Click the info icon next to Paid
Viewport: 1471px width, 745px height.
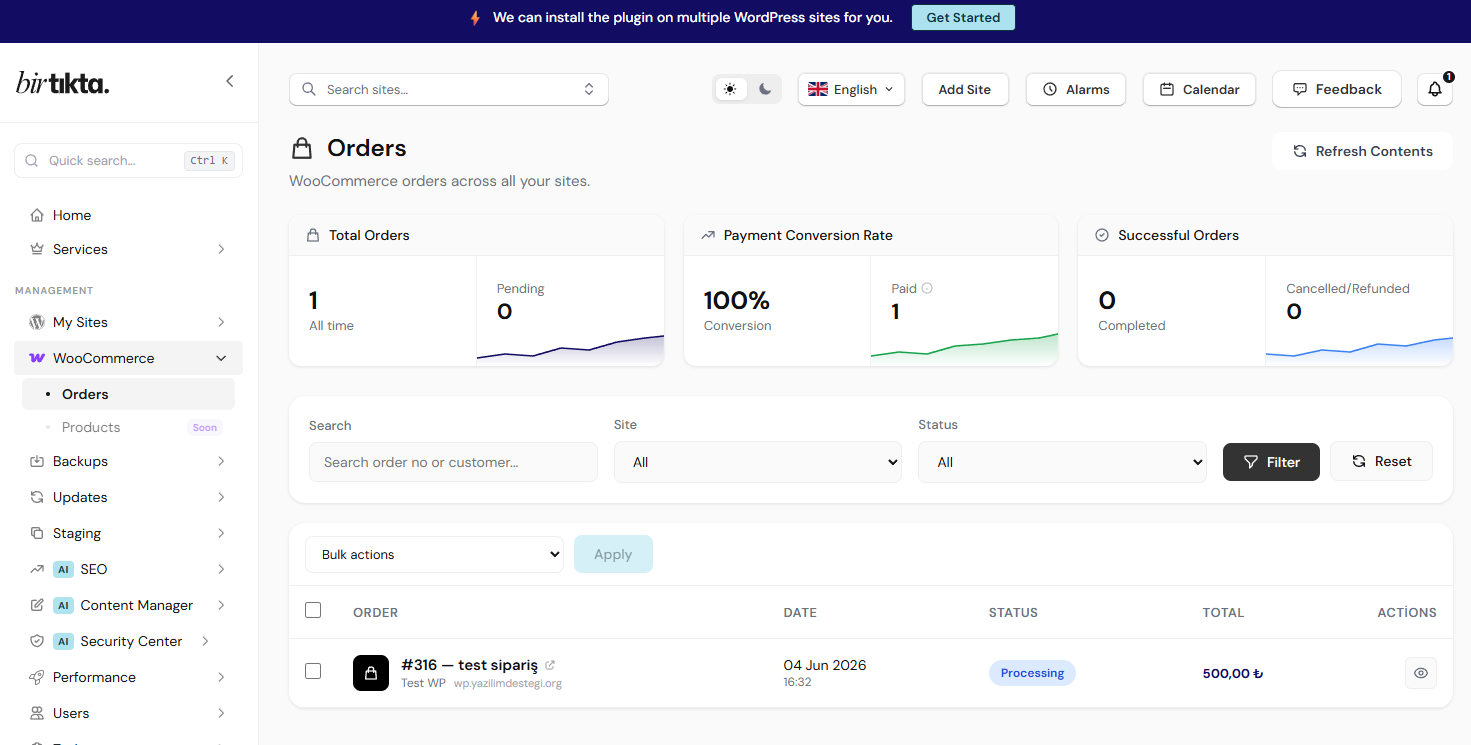927,288
